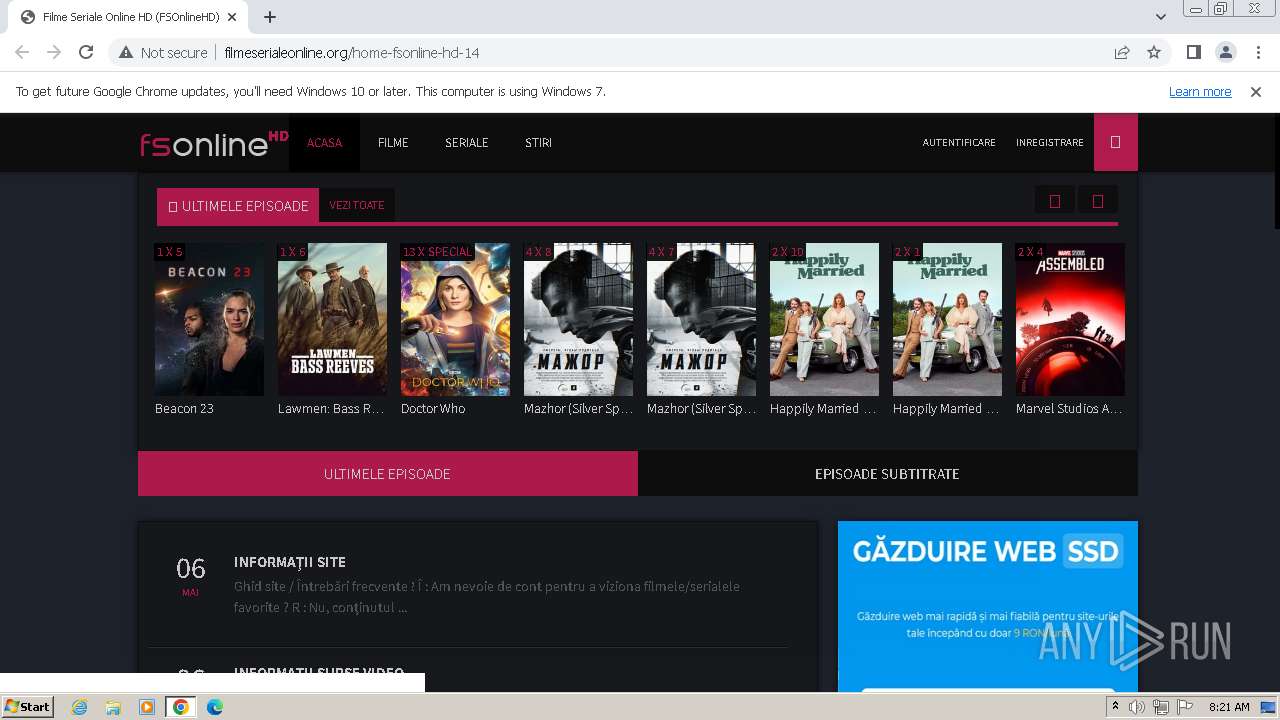Click the ULTIMELE EPISOADE section header

tap(238, 205)
